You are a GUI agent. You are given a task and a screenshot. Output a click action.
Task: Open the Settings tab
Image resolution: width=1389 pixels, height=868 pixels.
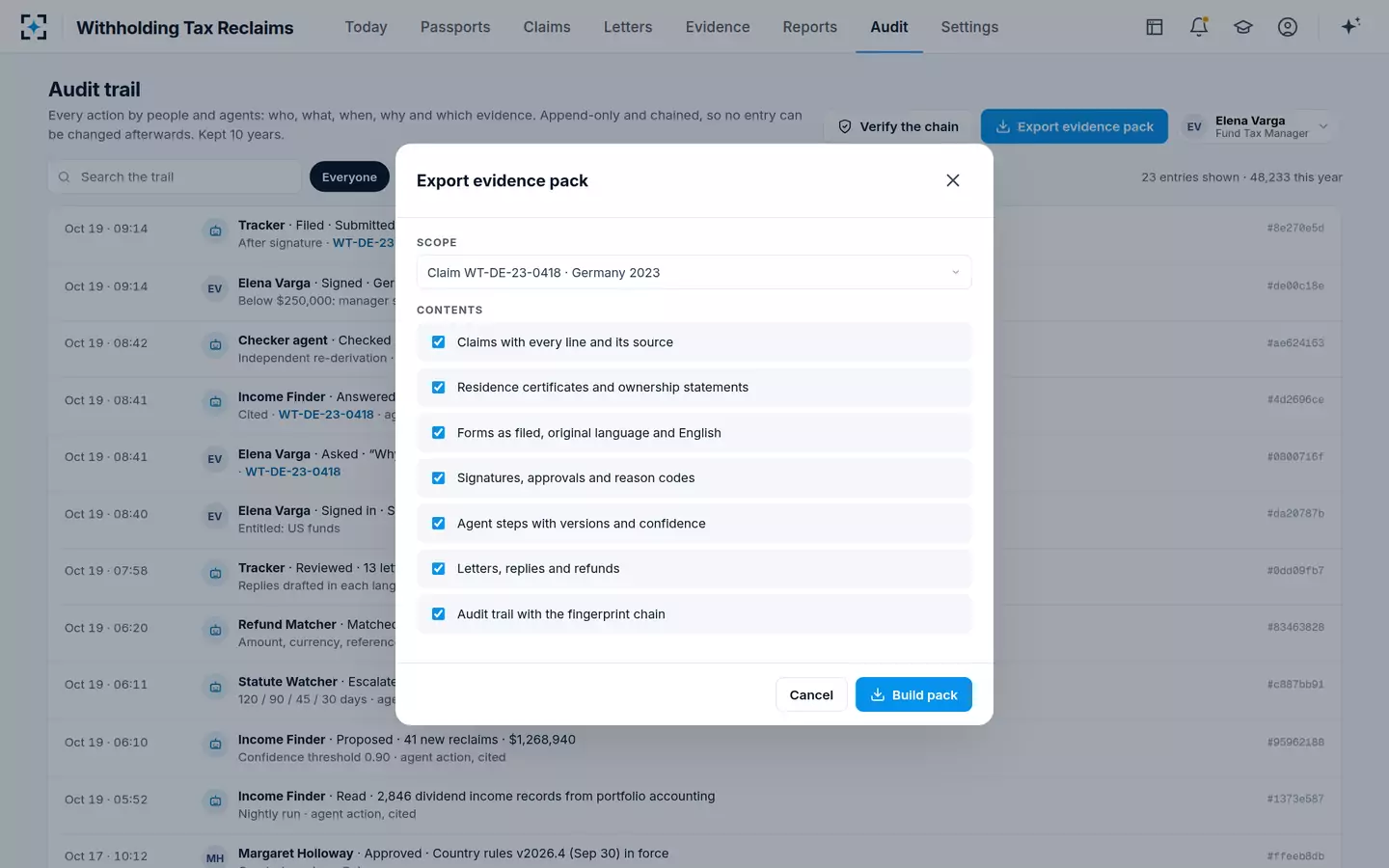tap(969, 27)
